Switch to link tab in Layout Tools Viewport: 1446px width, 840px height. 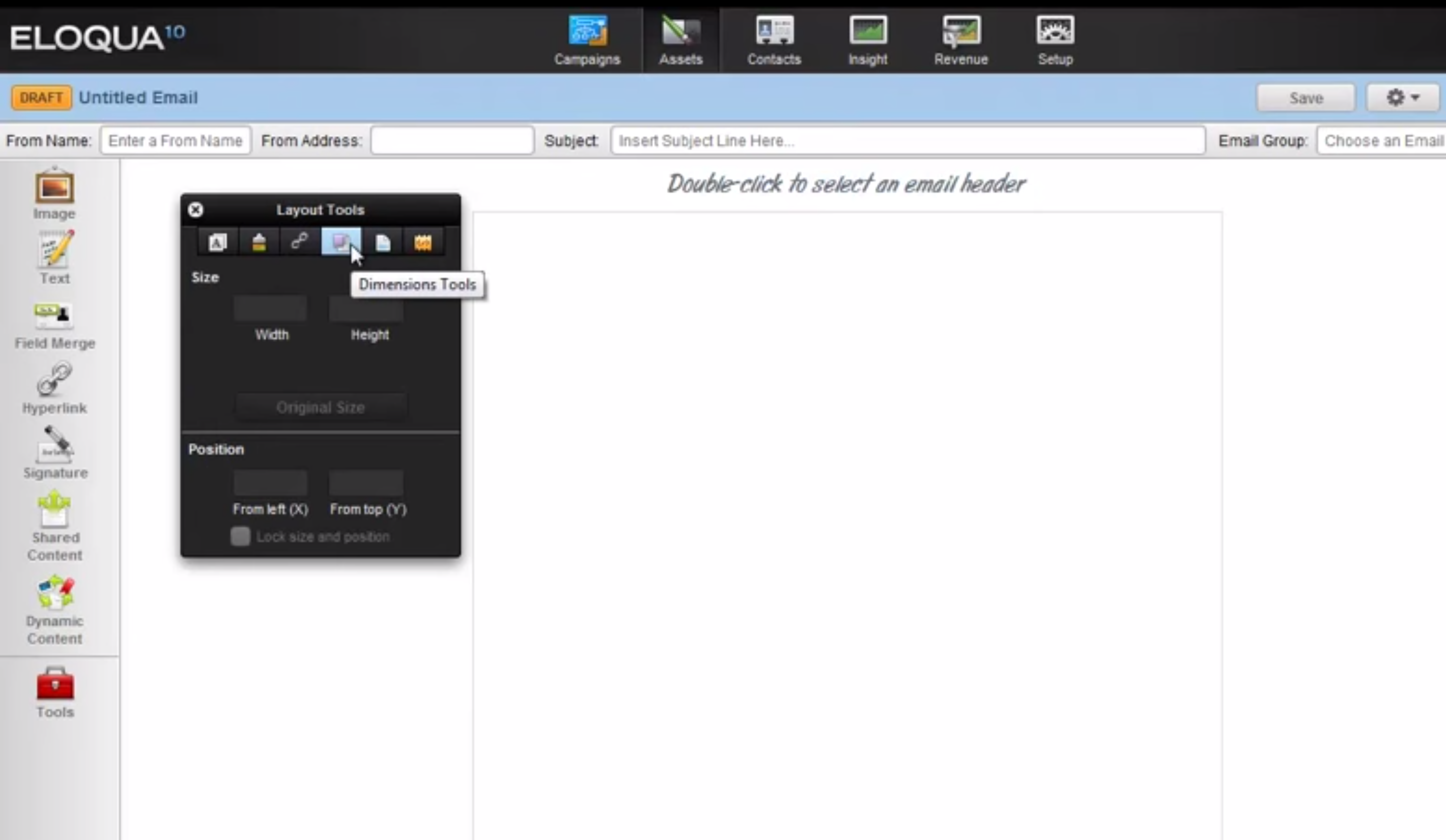[300, 242]
